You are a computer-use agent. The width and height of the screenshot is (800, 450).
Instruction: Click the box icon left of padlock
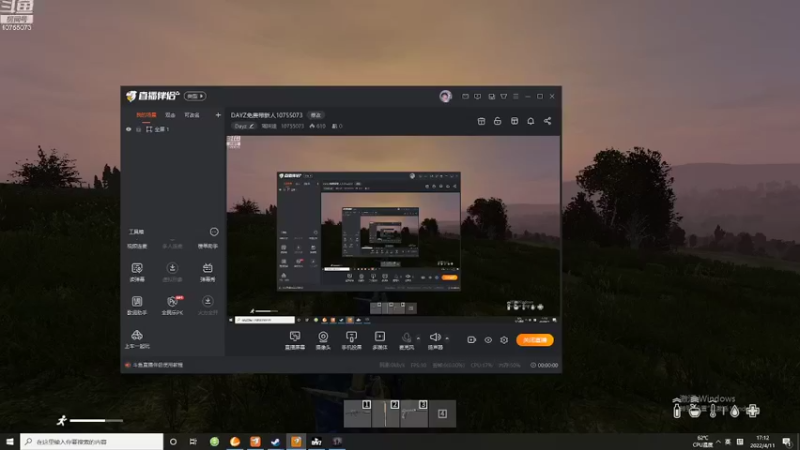point(481,121)
